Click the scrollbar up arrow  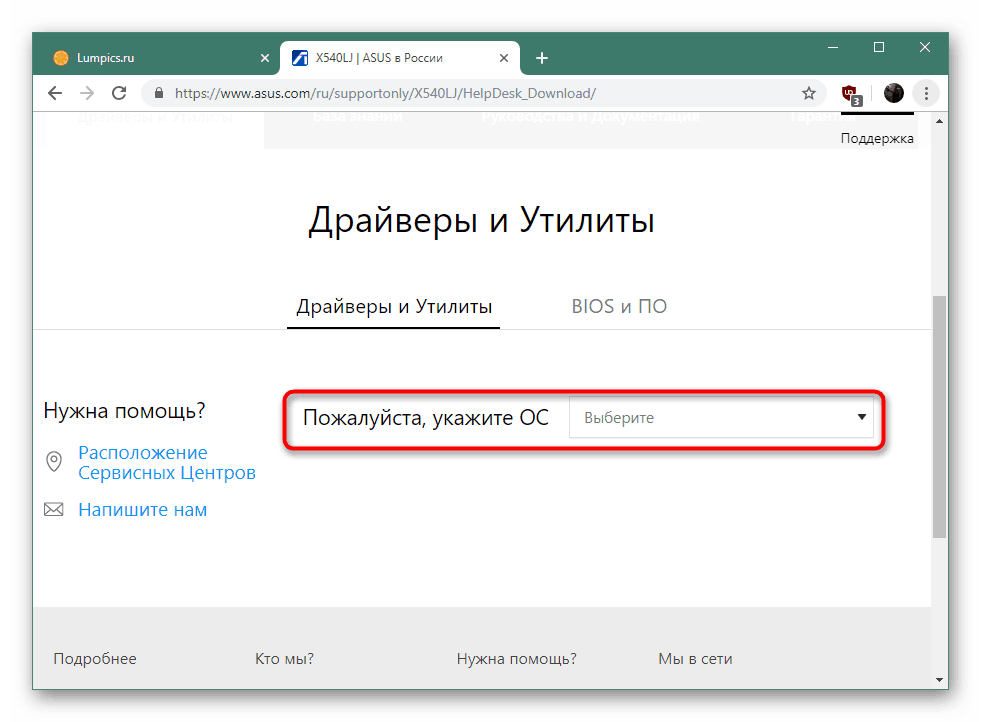pyautogui.click(x=939, y=121)
